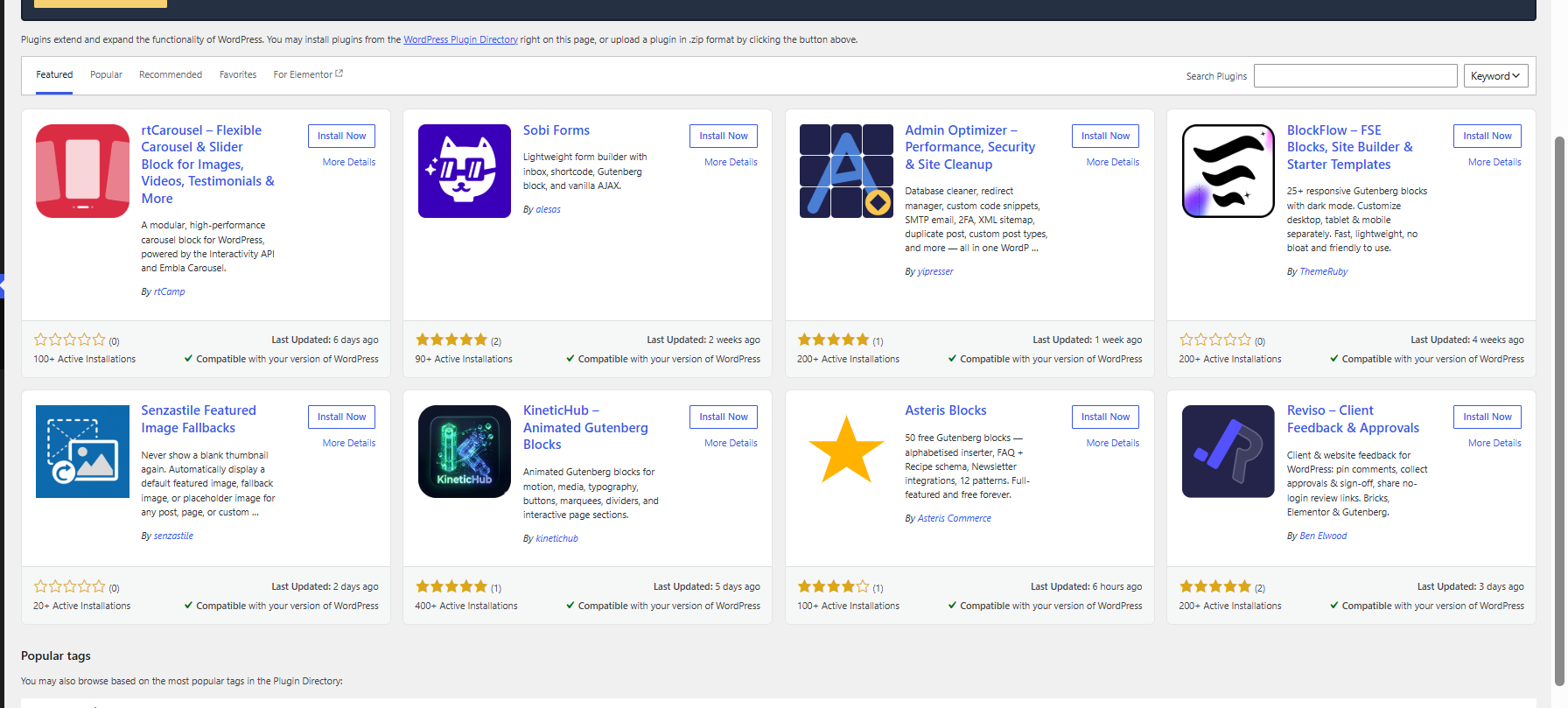
Task: Install Senzastile Featured Image Fallbacks
Action: point(341,417)
